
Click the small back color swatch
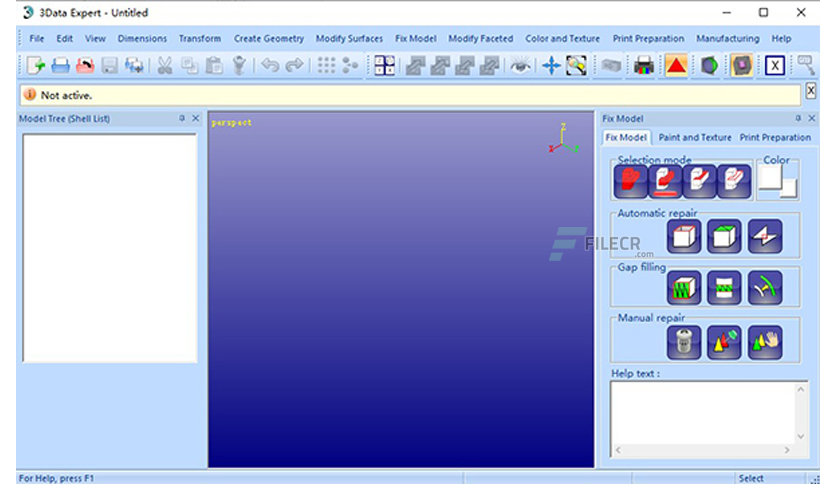coord(790,189)
